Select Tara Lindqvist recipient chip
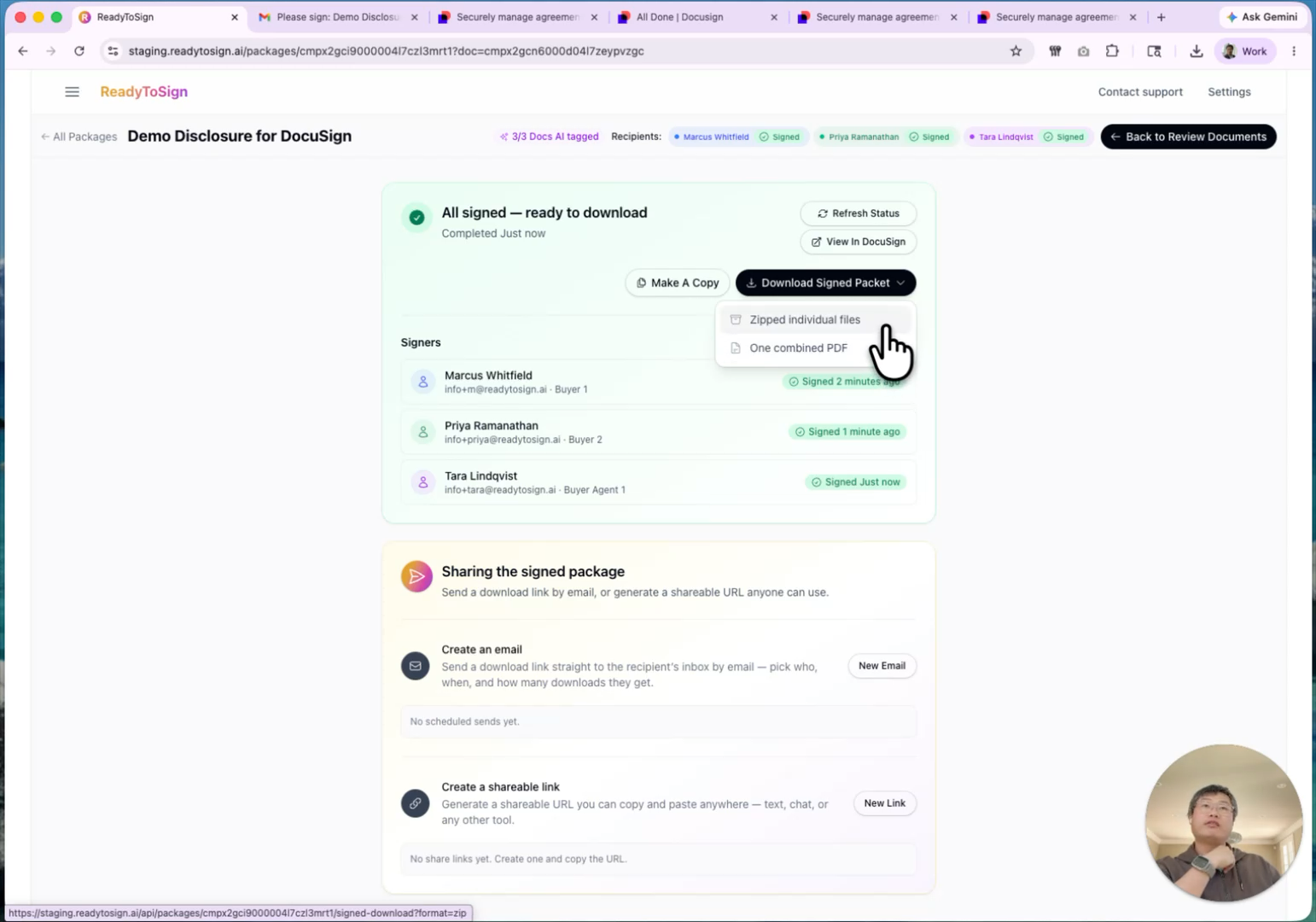The height and width of the screenshot is (922, 1316). 1028,137
